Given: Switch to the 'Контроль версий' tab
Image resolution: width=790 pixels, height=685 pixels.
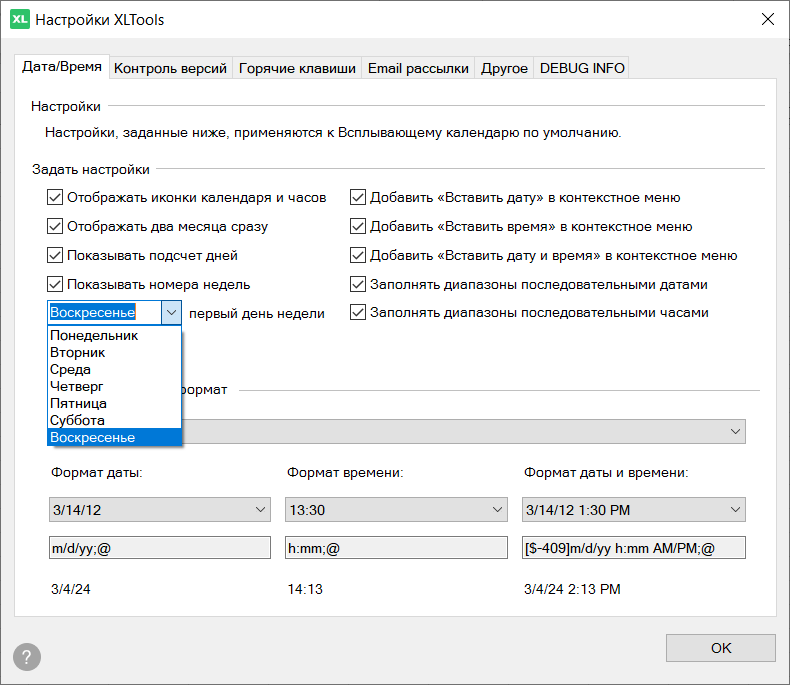Looking at the screenshot, I should 171,68.
